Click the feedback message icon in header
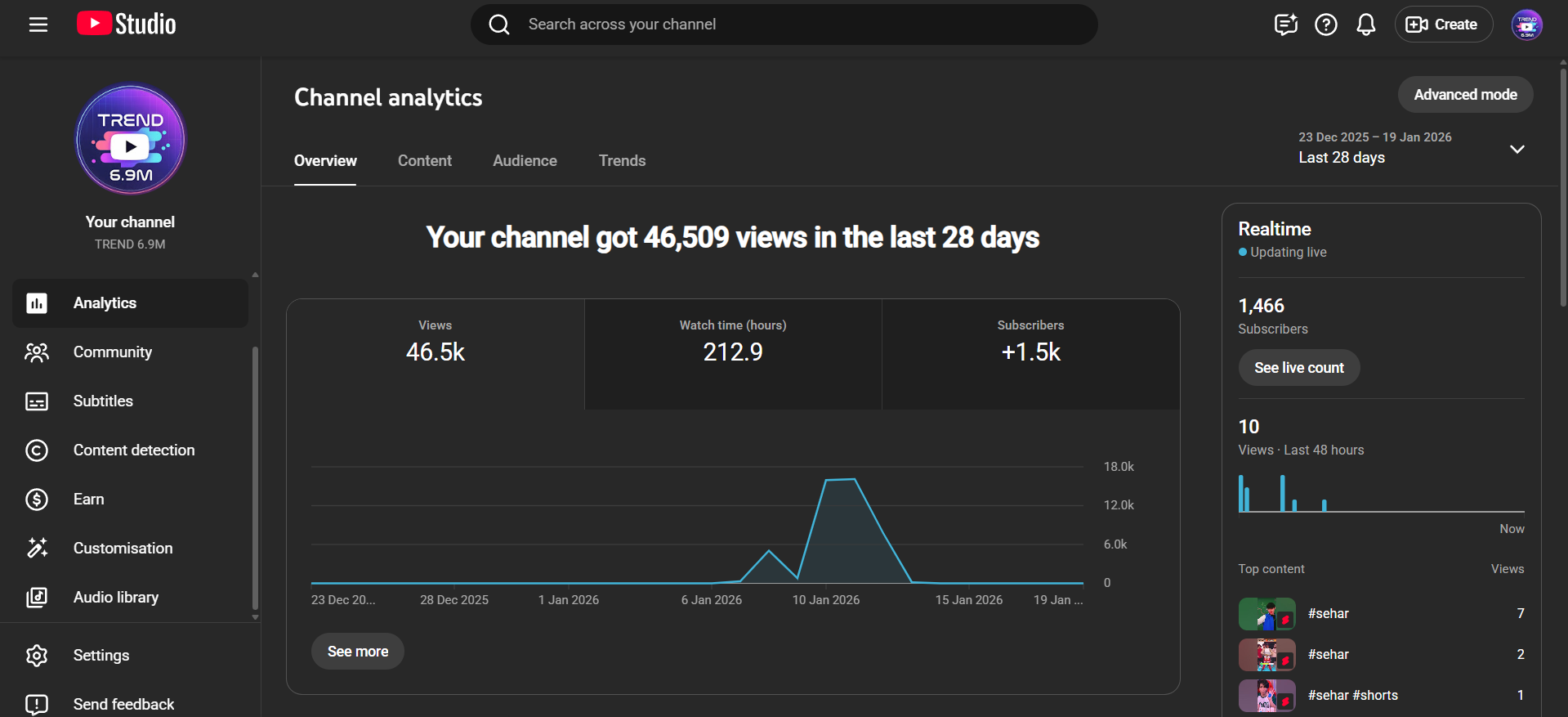The height and width of the screenshot is (717, 1568). point(1285,25)
